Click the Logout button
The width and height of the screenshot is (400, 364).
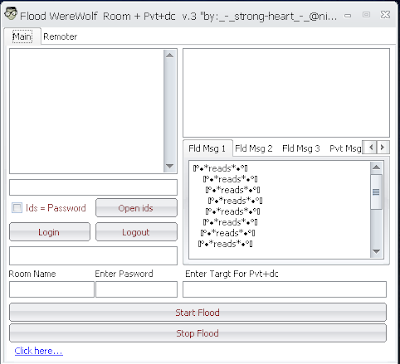136,232
